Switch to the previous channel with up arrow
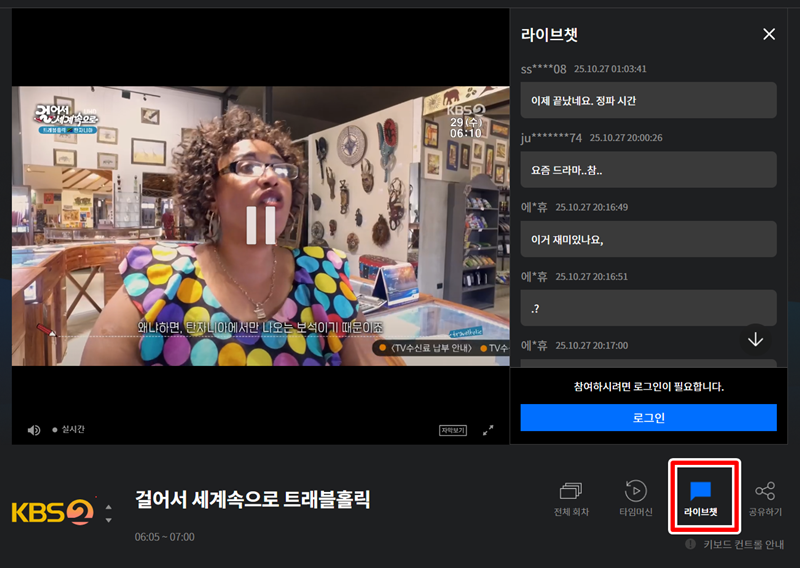This screenshot has height=568, width=800. pos(108,507)
